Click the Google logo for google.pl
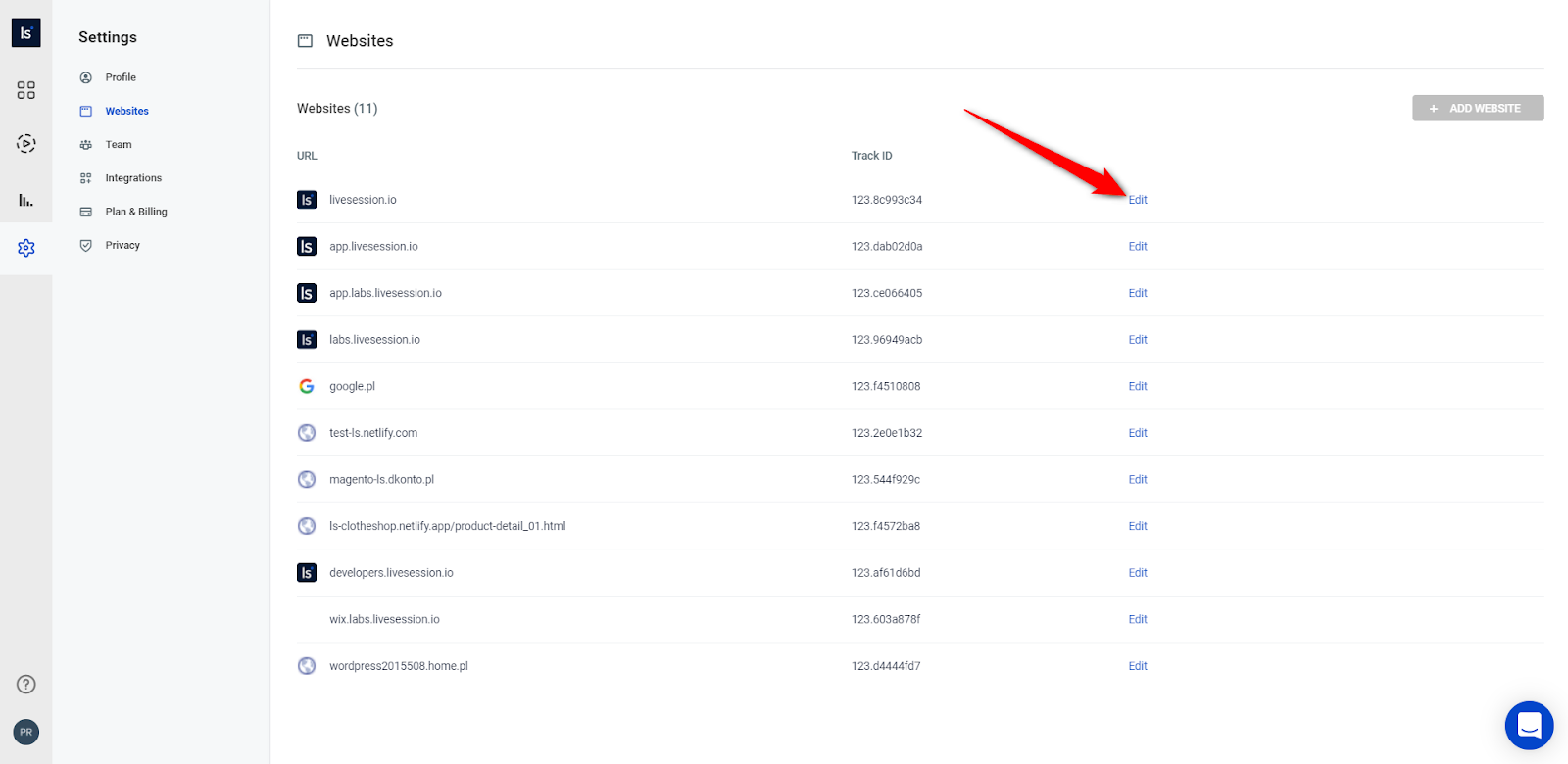This screenshot has height=764, width=1568. click(307, 386)
